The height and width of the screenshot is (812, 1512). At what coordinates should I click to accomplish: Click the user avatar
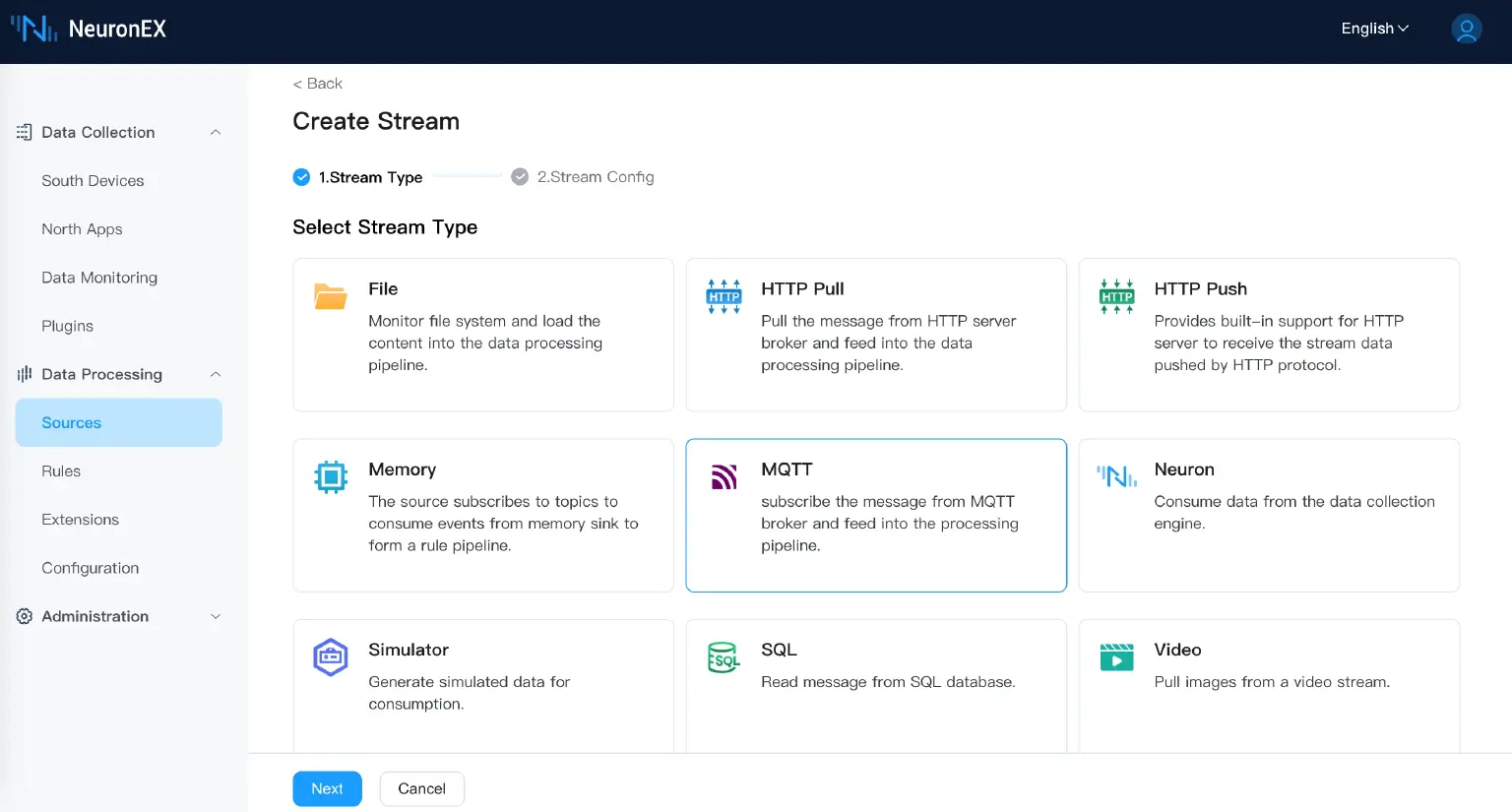(x=1466, y=29)
